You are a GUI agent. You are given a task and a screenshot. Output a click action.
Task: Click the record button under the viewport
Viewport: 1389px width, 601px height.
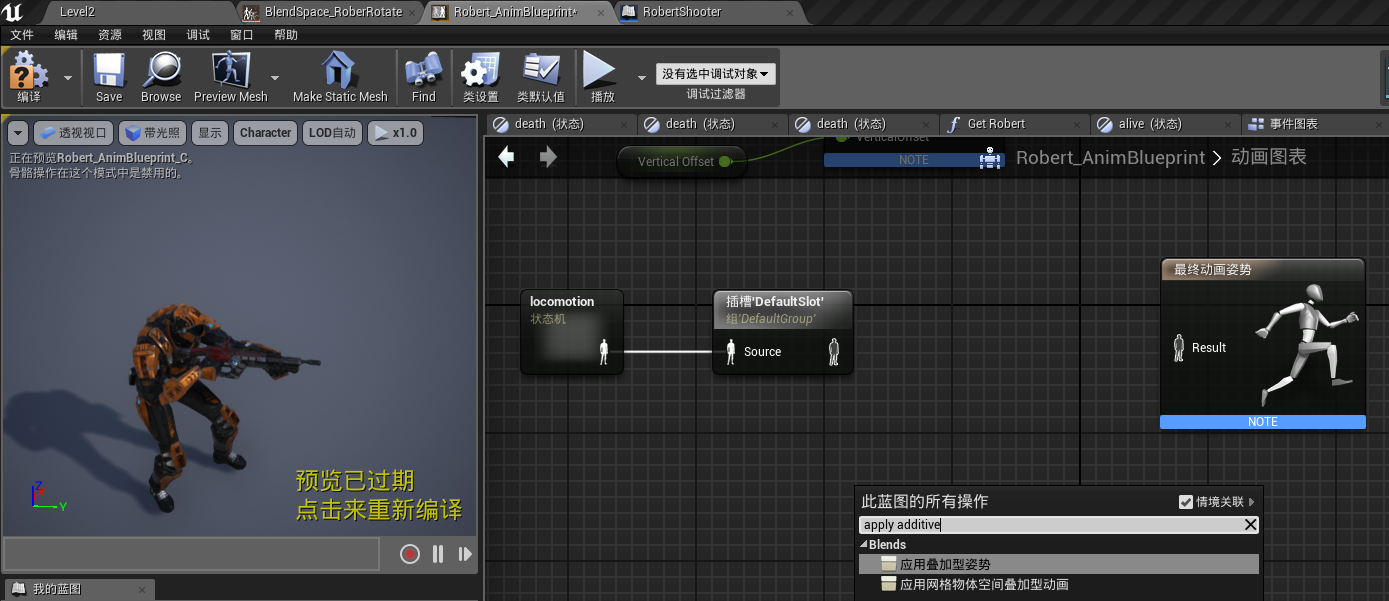click(409, 554)
